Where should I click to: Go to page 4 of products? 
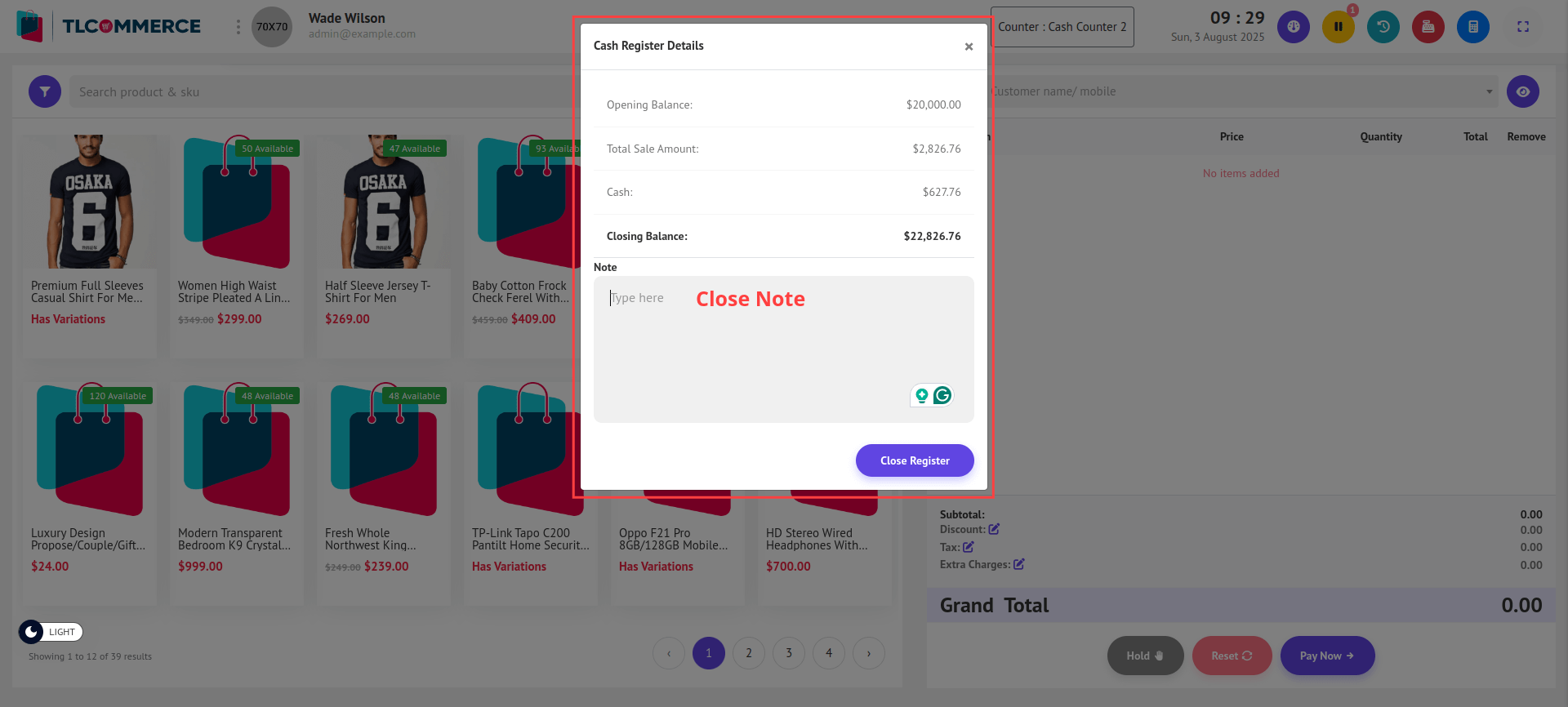(x=828, y=653)
